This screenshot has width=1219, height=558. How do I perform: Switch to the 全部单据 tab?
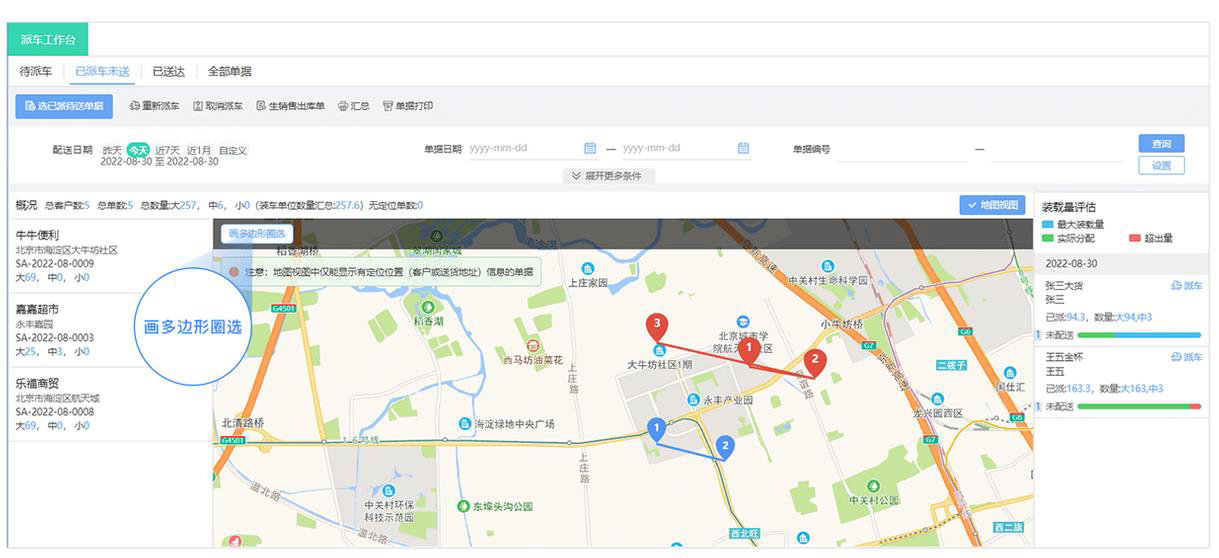click(229, 71)
